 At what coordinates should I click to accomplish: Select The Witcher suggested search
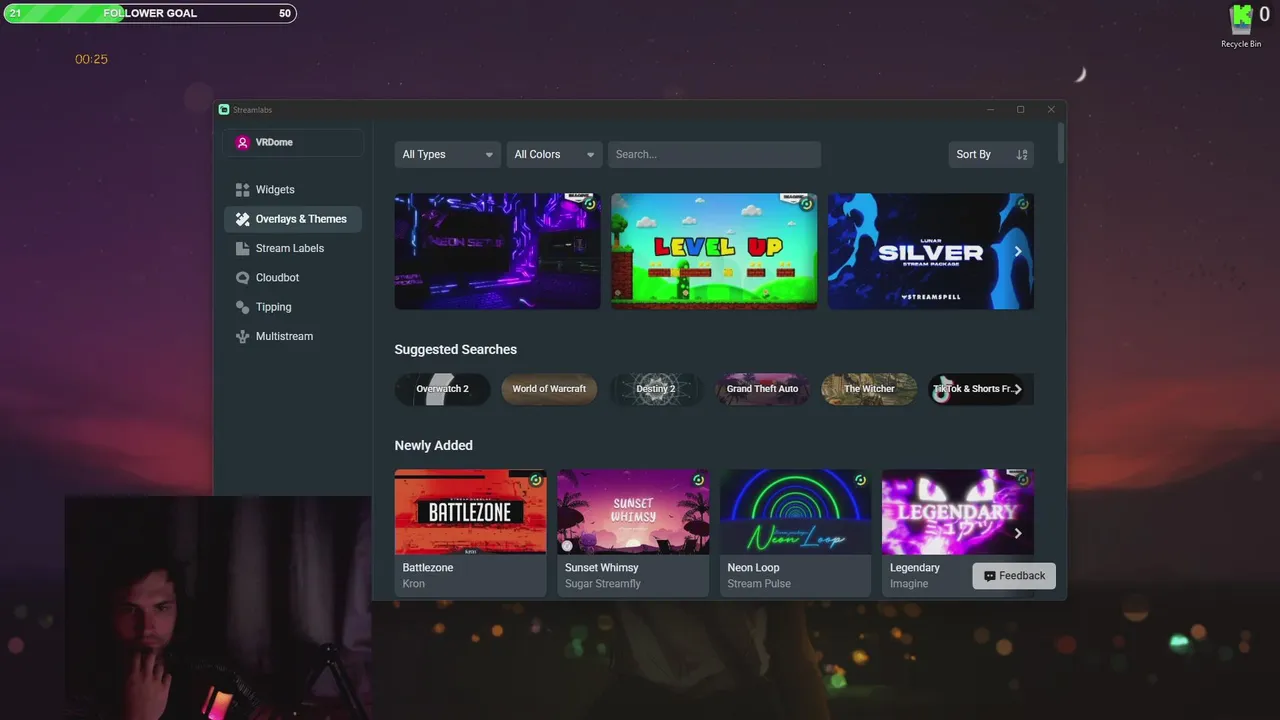[869, 389]
